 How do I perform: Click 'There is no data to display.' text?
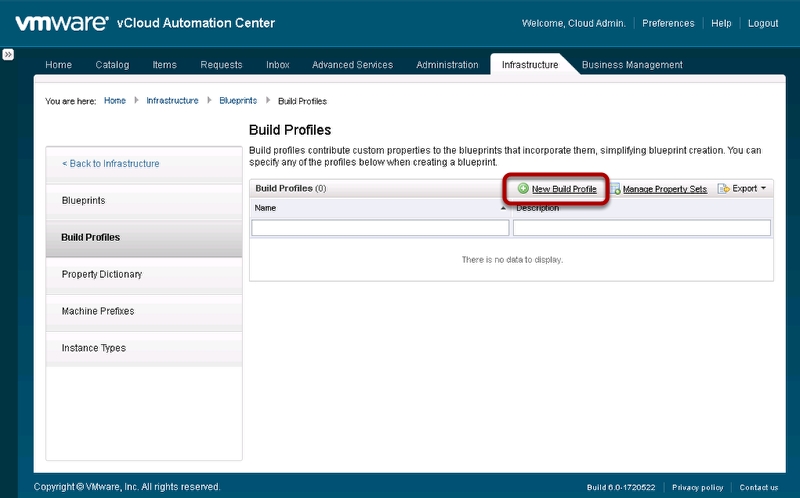(x=512, y=260)
